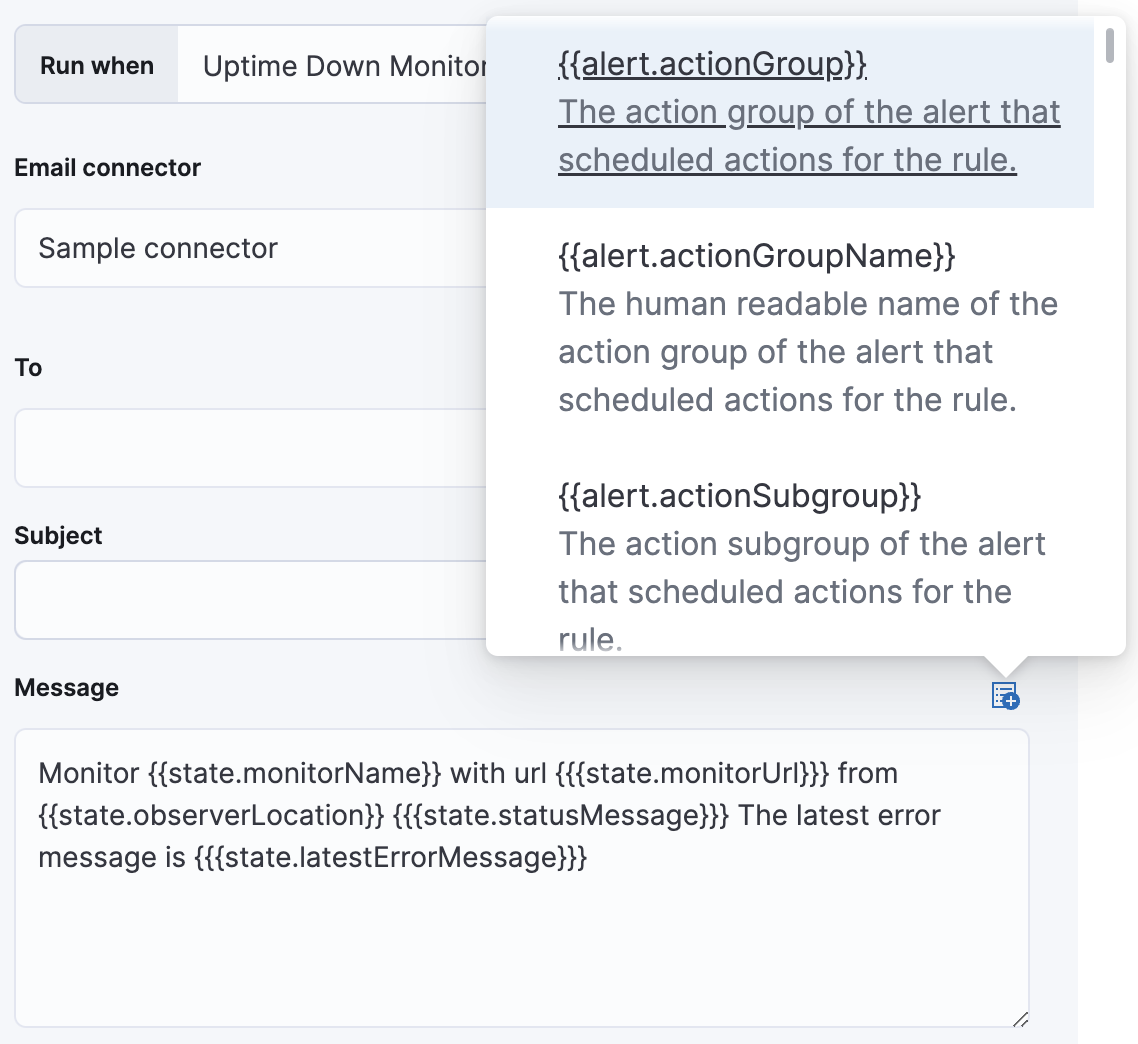Click the variable popup scrollbar thumb
Viewport: 1138px width, 1044px height.
coord(1110,45)
